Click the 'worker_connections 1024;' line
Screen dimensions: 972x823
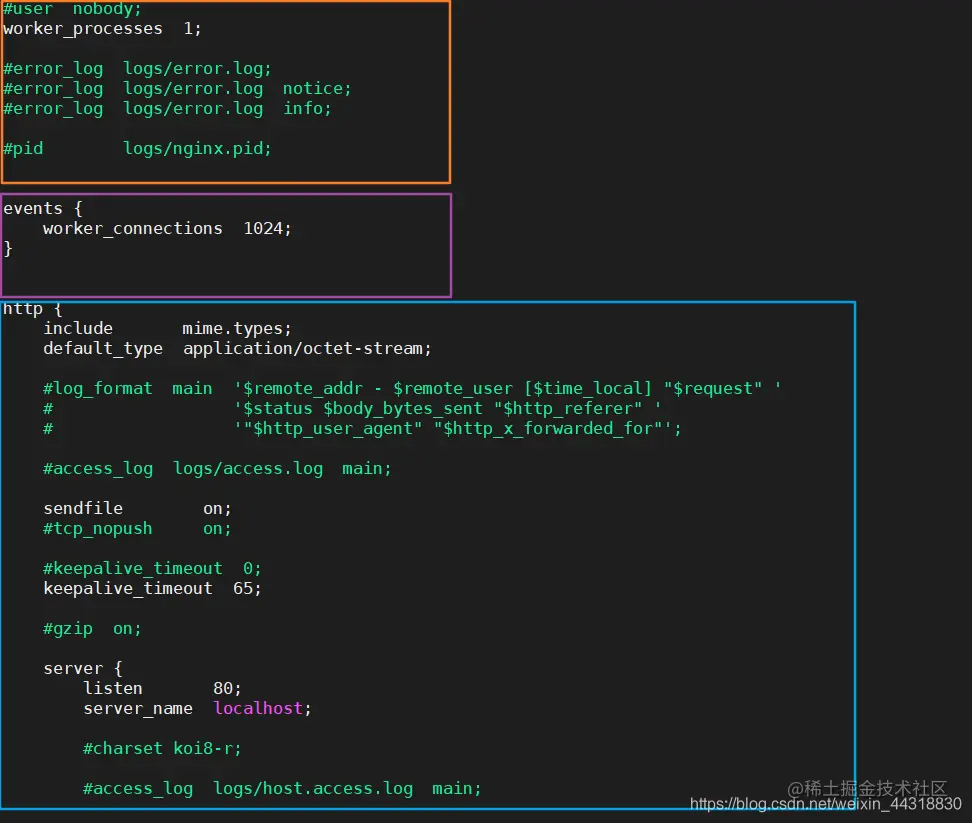(167, 229)
